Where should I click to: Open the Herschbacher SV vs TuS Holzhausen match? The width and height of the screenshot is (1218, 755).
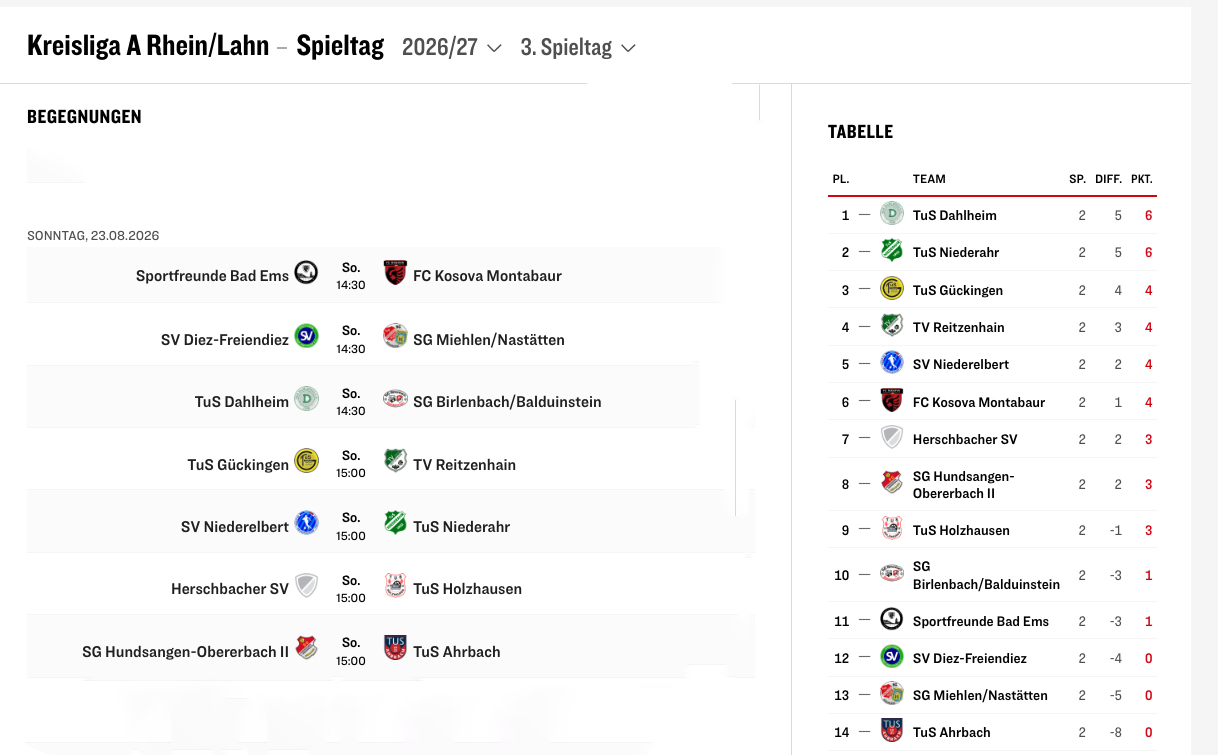(x=391, y=589)
